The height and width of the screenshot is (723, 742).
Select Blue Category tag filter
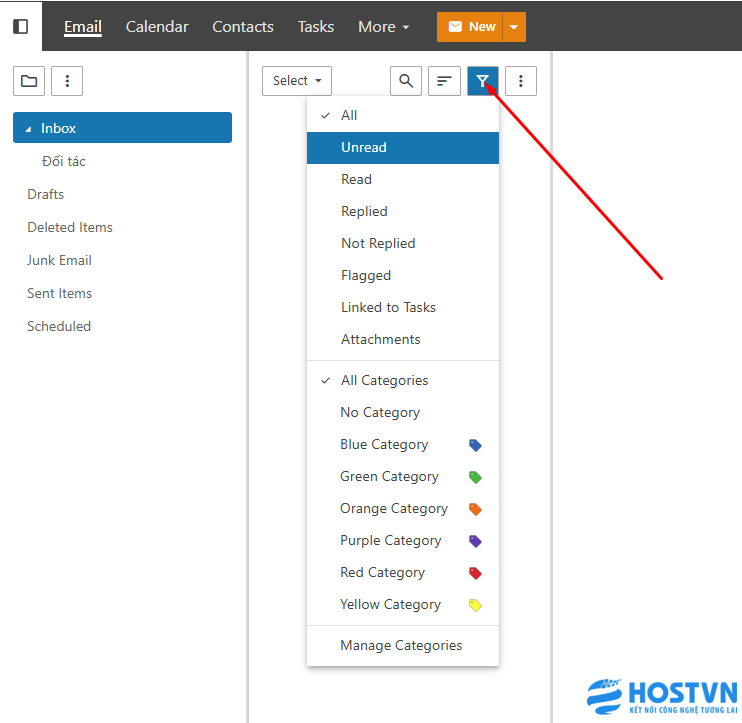[384, 445]
